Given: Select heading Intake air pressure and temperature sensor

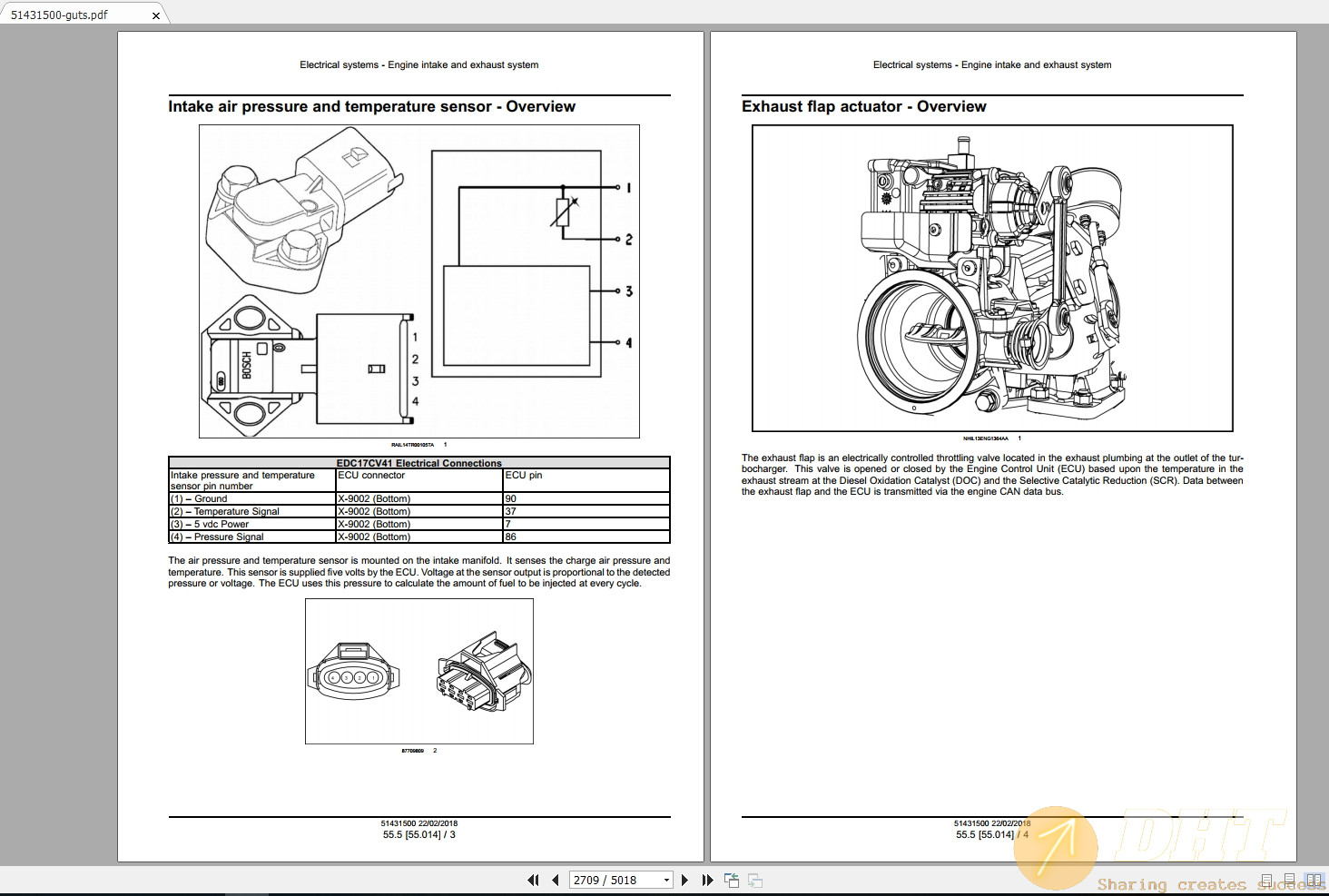Looking at the screenshot, I should (372, 106).
